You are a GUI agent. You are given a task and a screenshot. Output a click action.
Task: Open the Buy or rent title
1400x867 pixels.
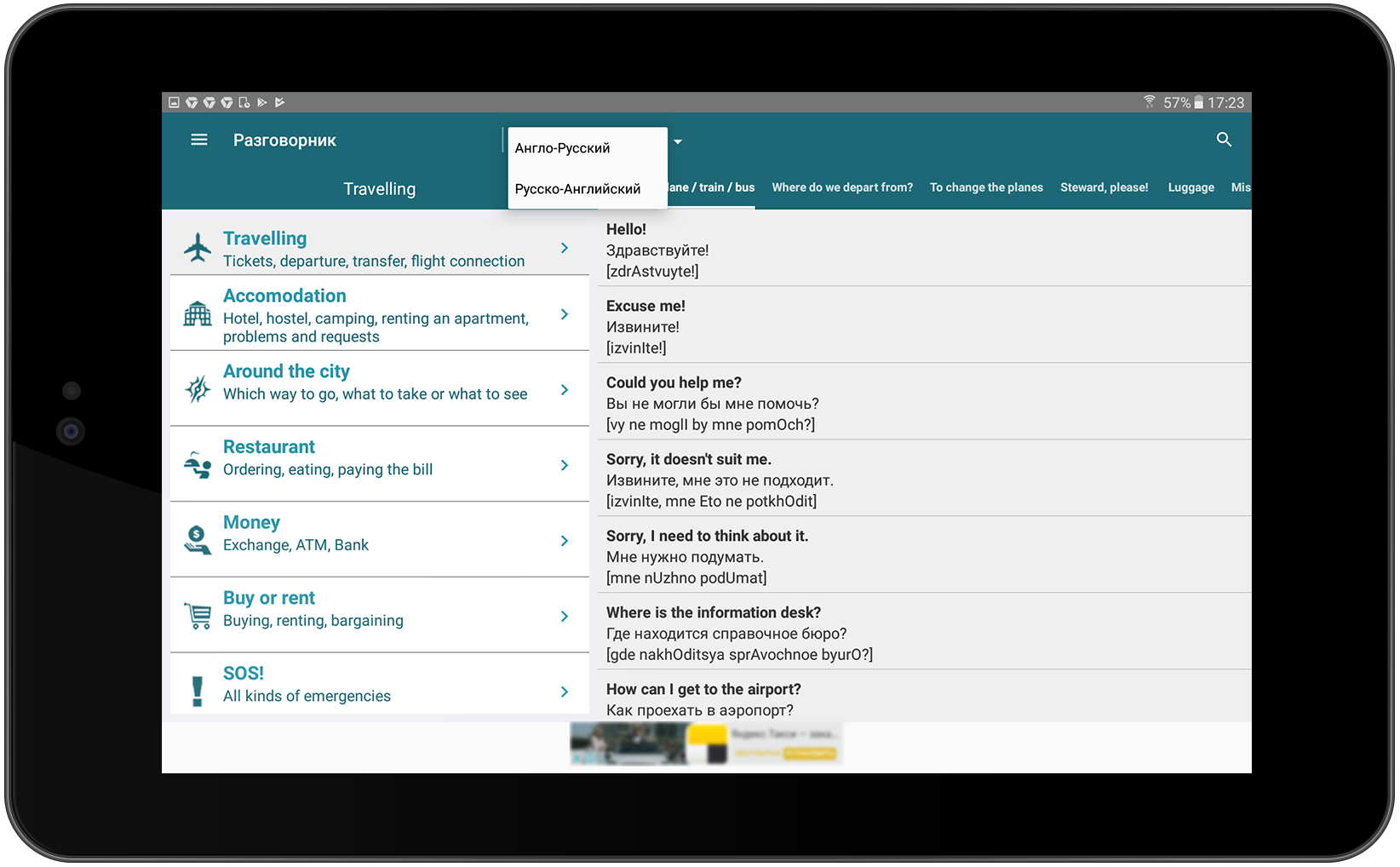point(269,598)
